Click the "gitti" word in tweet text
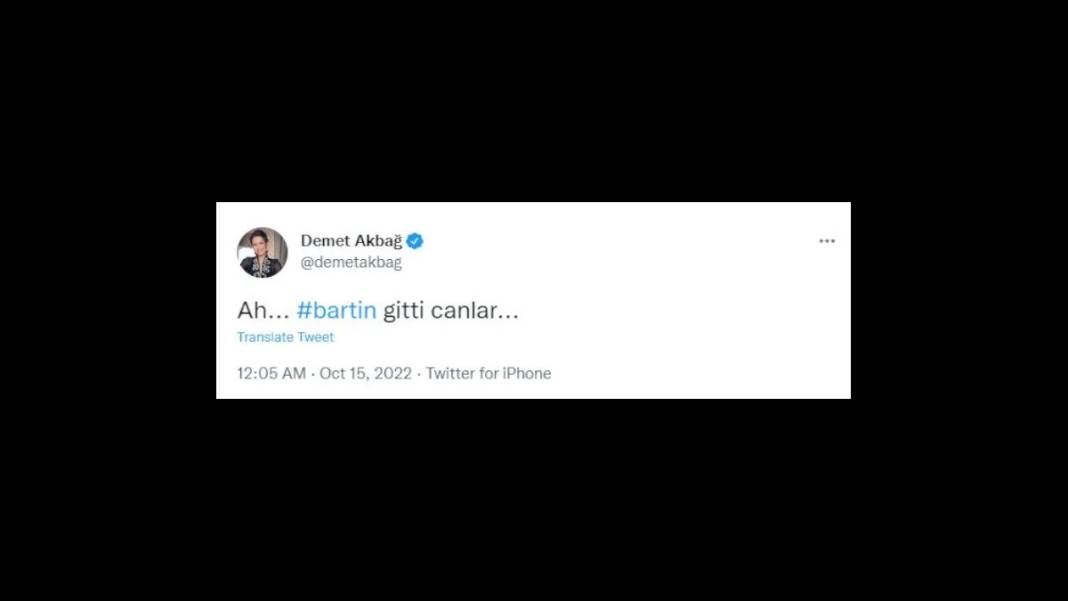 click(x=403, y=310)
